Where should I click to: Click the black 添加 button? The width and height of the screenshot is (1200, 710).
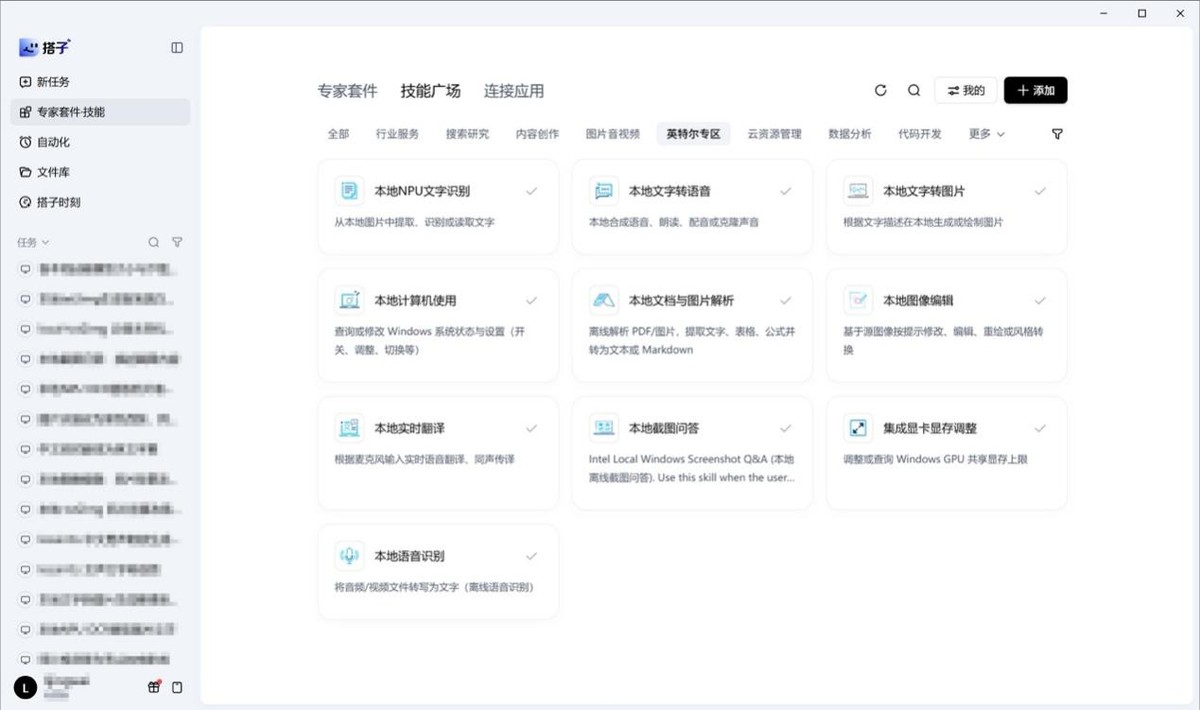[1036, 90]
